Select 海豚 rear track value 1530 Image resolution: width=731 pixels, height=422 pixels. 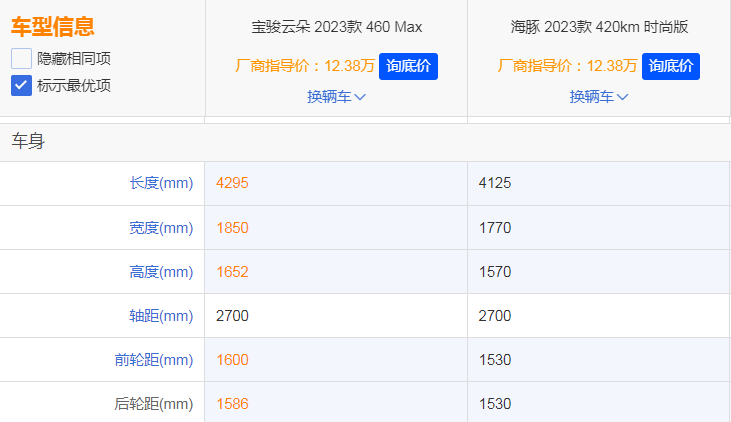(495, 404)
